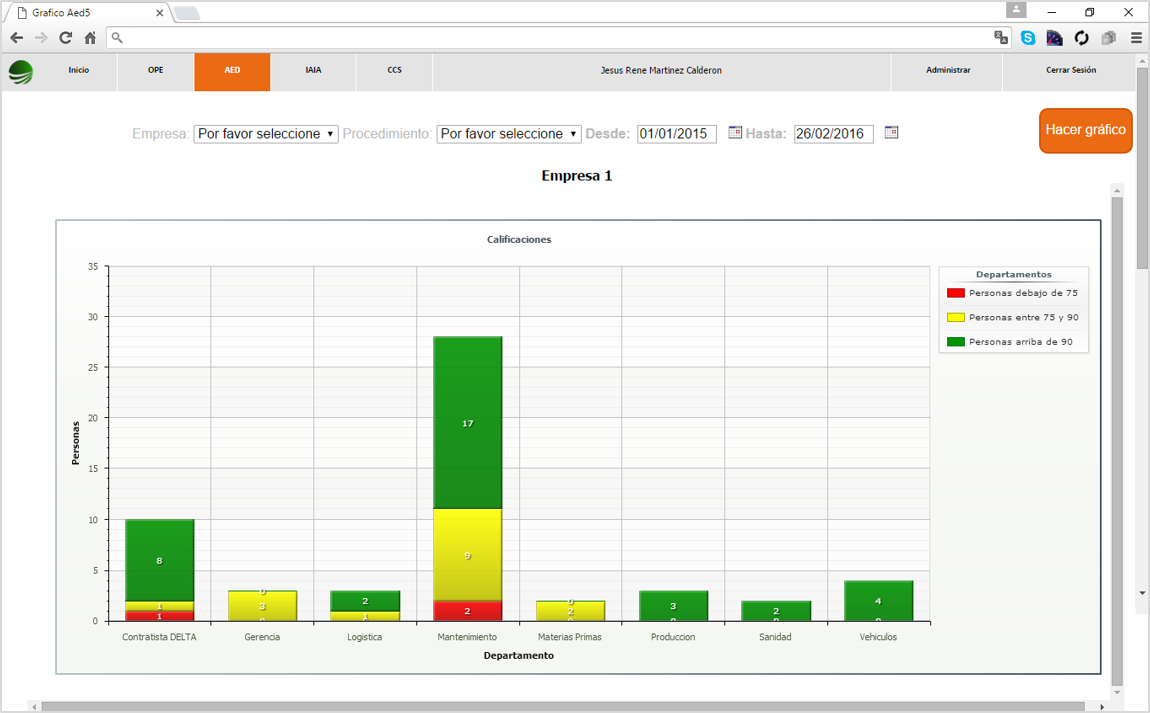This screenshot has height=713, width=1150.
Task: Open the CCS menu item
Action: (x=395, y=70)
